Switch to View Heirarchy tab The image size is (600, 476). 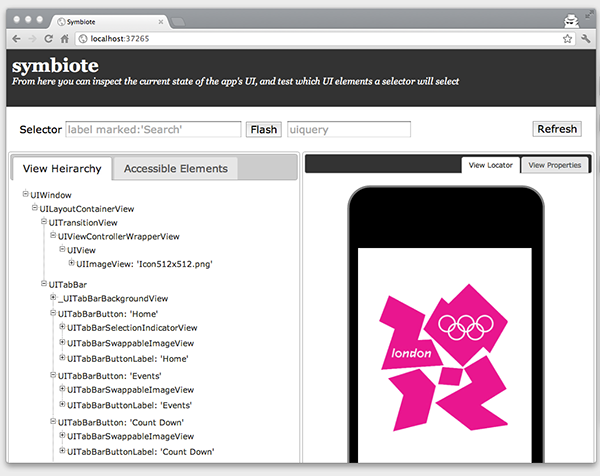coord(62,169)
